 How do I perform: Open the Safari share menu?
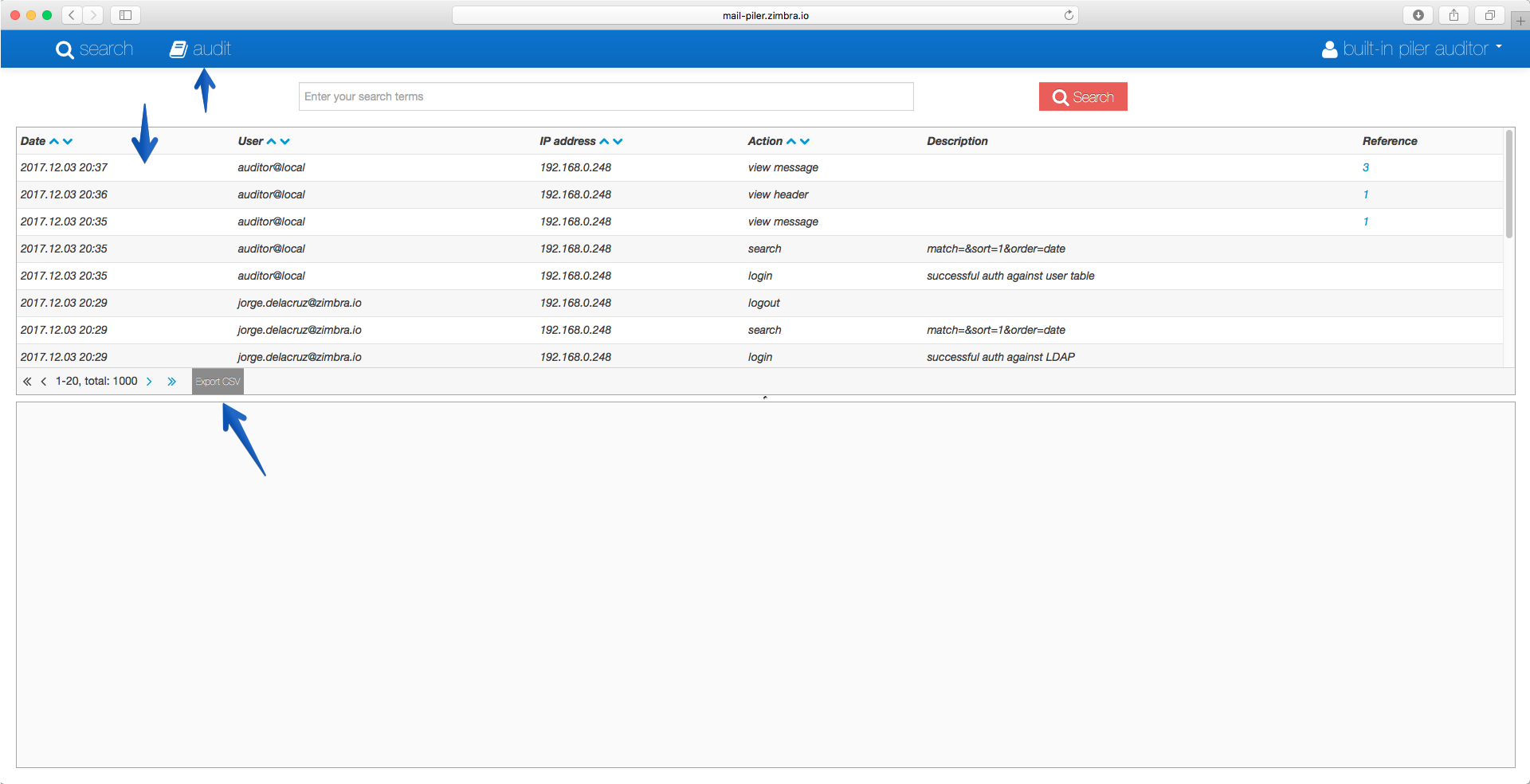point(1453,15)
